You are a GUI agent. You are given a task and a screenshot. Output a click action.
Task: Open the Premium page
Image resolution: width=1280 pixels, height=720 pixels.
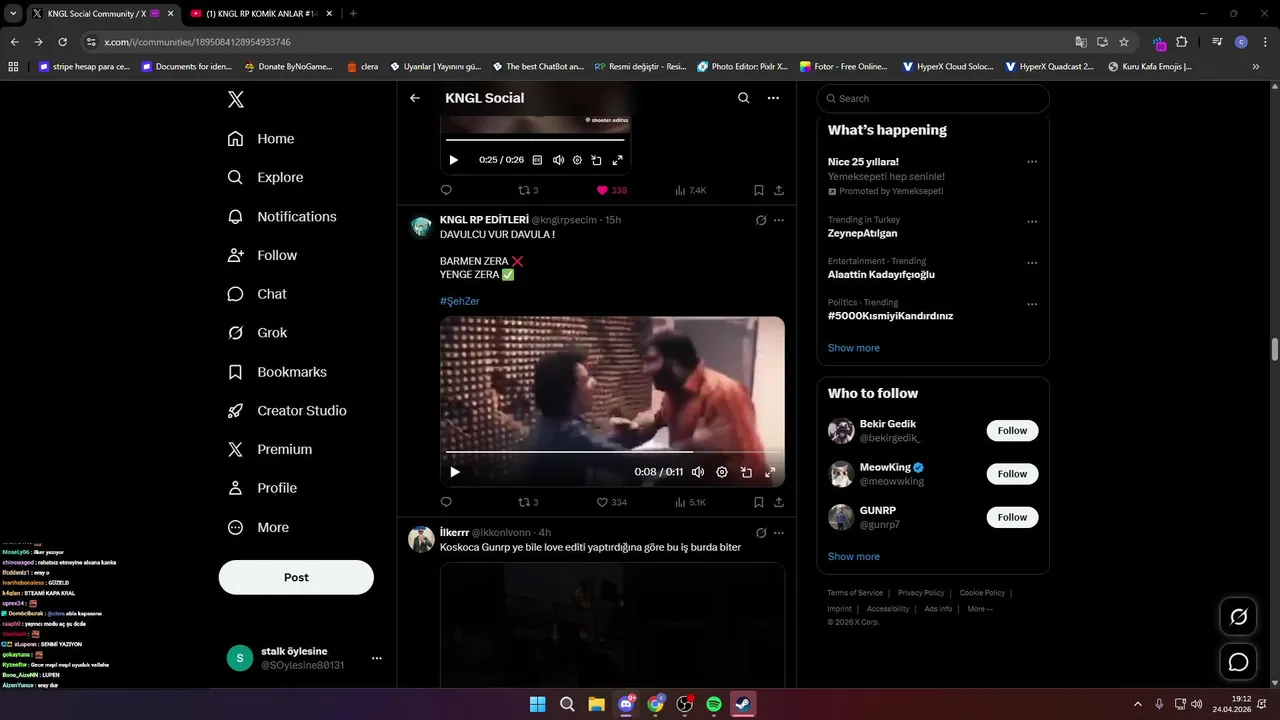[270, 450]
